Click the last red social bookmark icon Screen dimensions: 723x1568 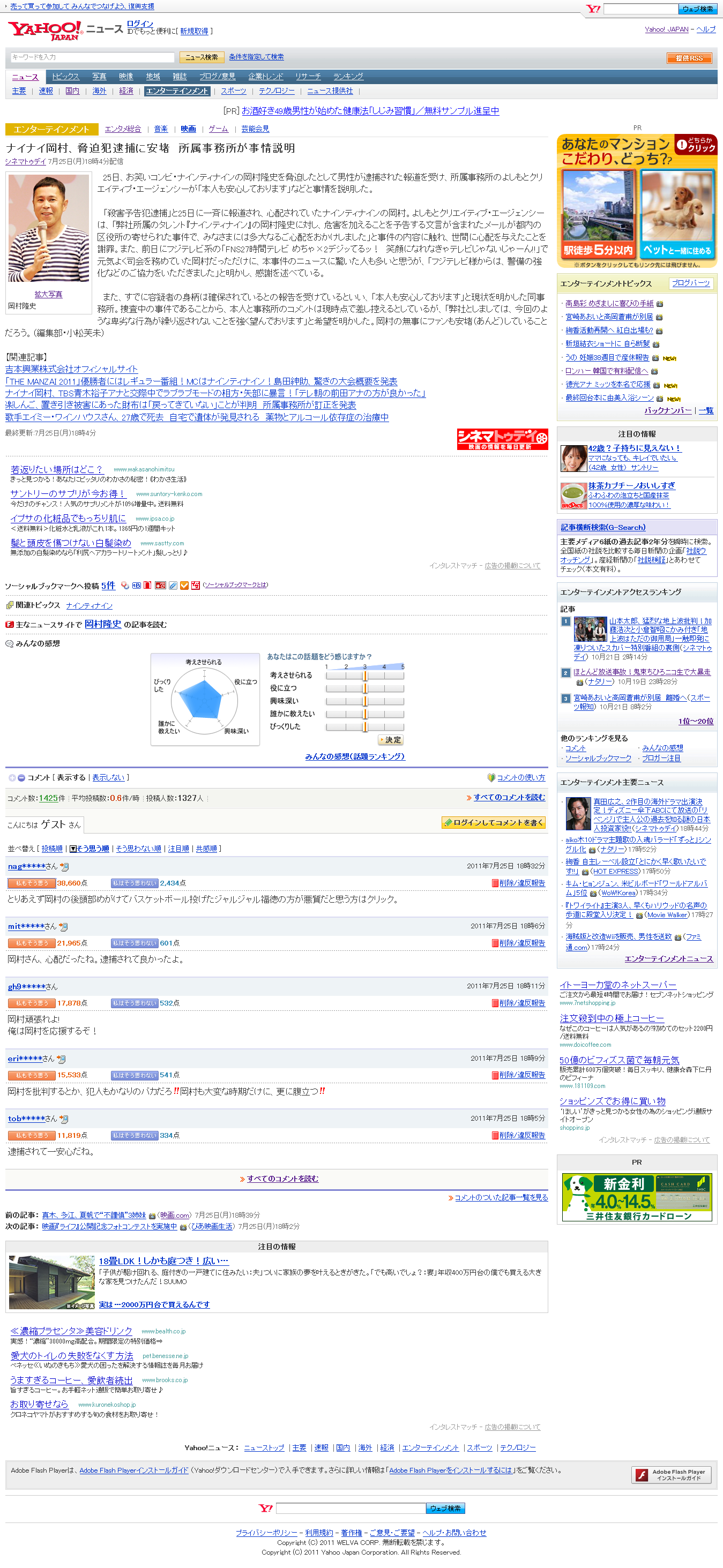[x=196, y=585]
